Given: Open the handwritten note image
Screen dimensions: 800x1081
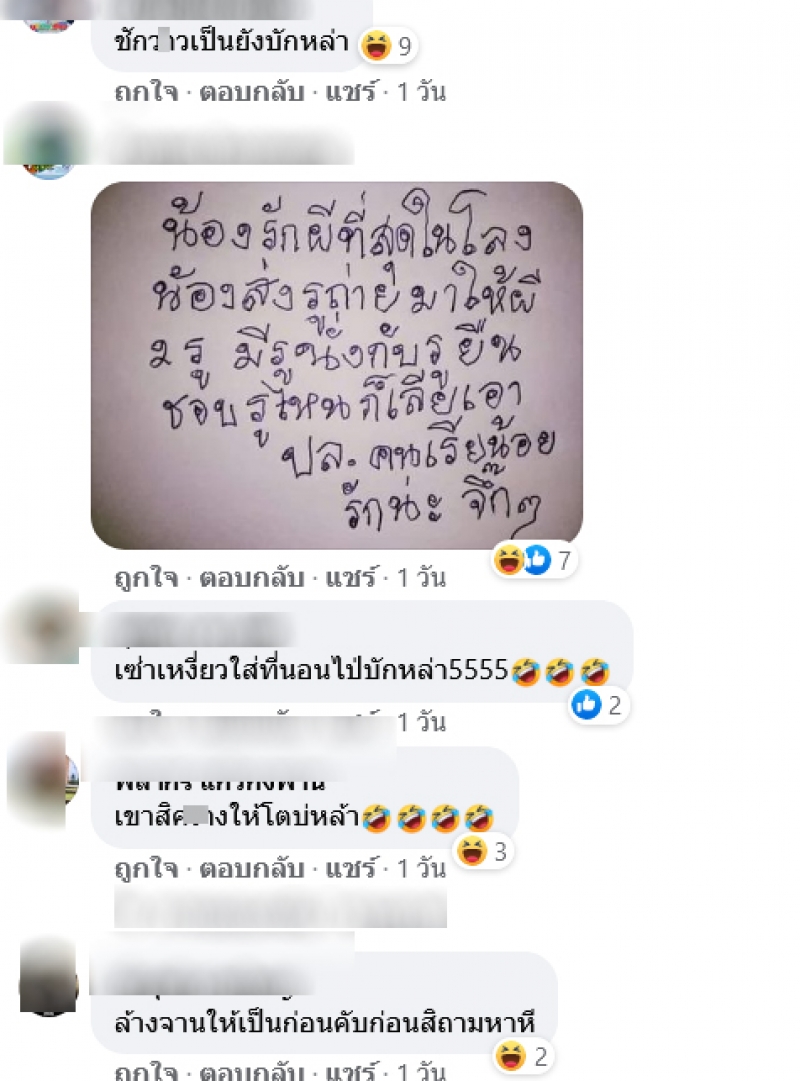Looking at the screenshot, I should pyautogui.click(x=337, y=365).
